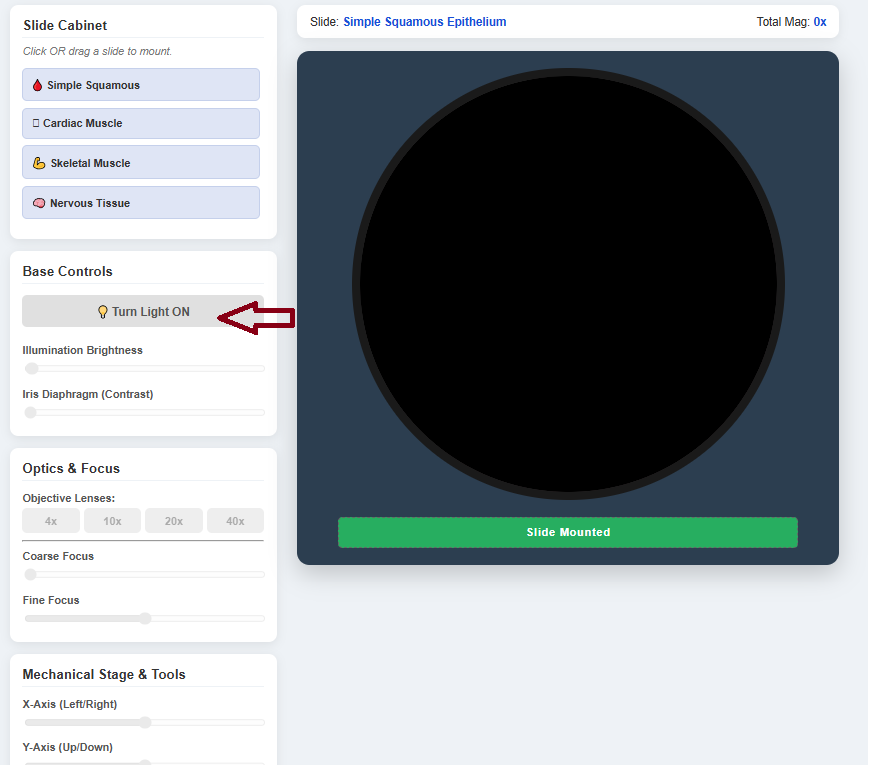The image size is (883, 765).
Task: Click the green Slide Mounted status bar
Action: [567, 533]
